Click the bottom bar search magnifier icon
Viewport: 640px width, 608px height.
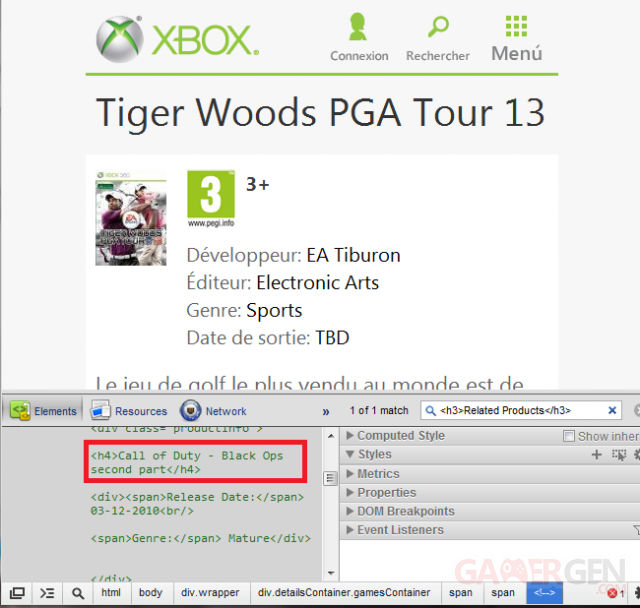click(x=78, y=593)
